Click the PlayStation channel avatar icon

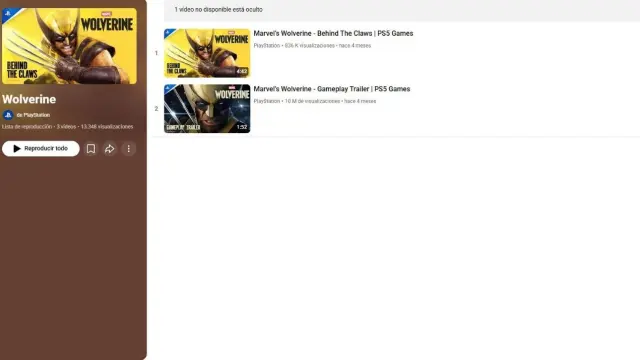tap(8, 115)
